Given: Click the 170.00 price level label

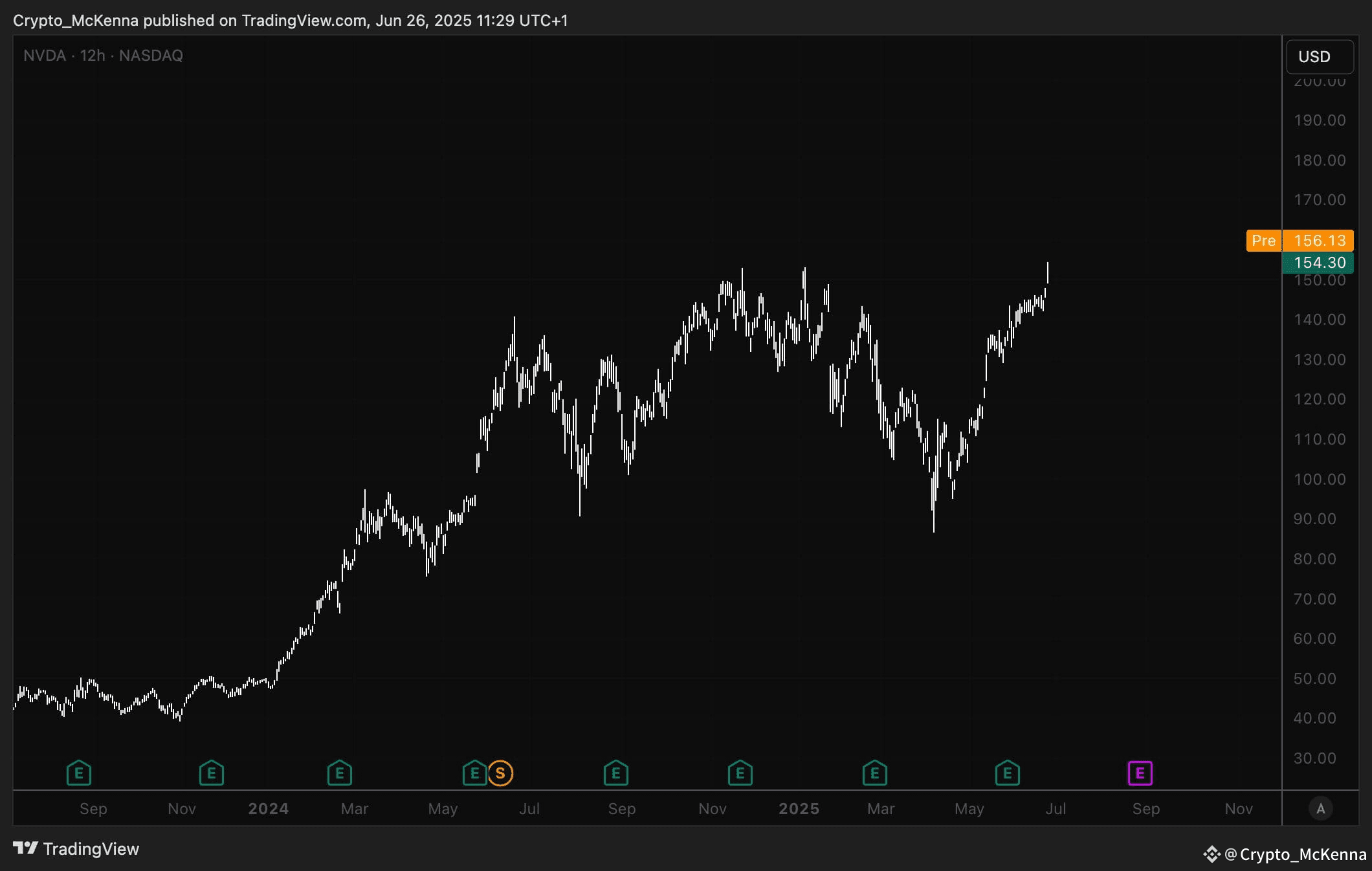Looking at the screenshot, I should pos(1320,200).
